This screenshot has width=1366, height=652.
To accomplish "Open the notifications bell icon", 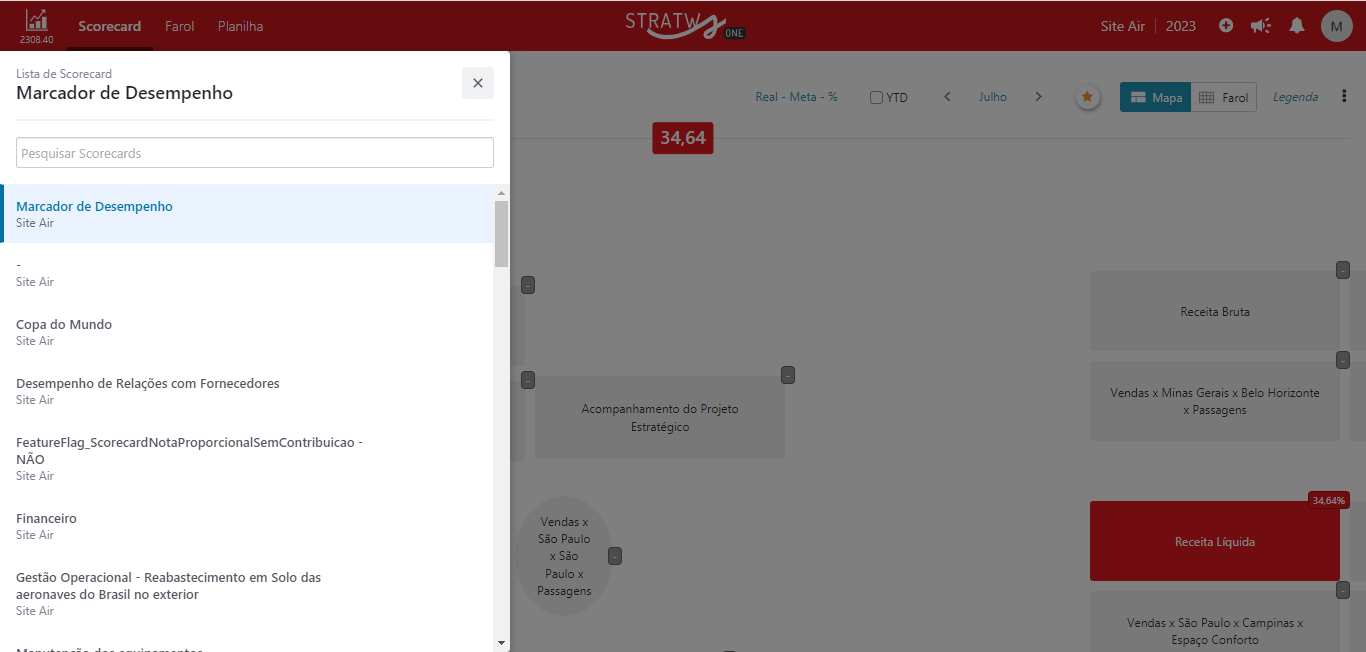I will (x=1297, y=26).
